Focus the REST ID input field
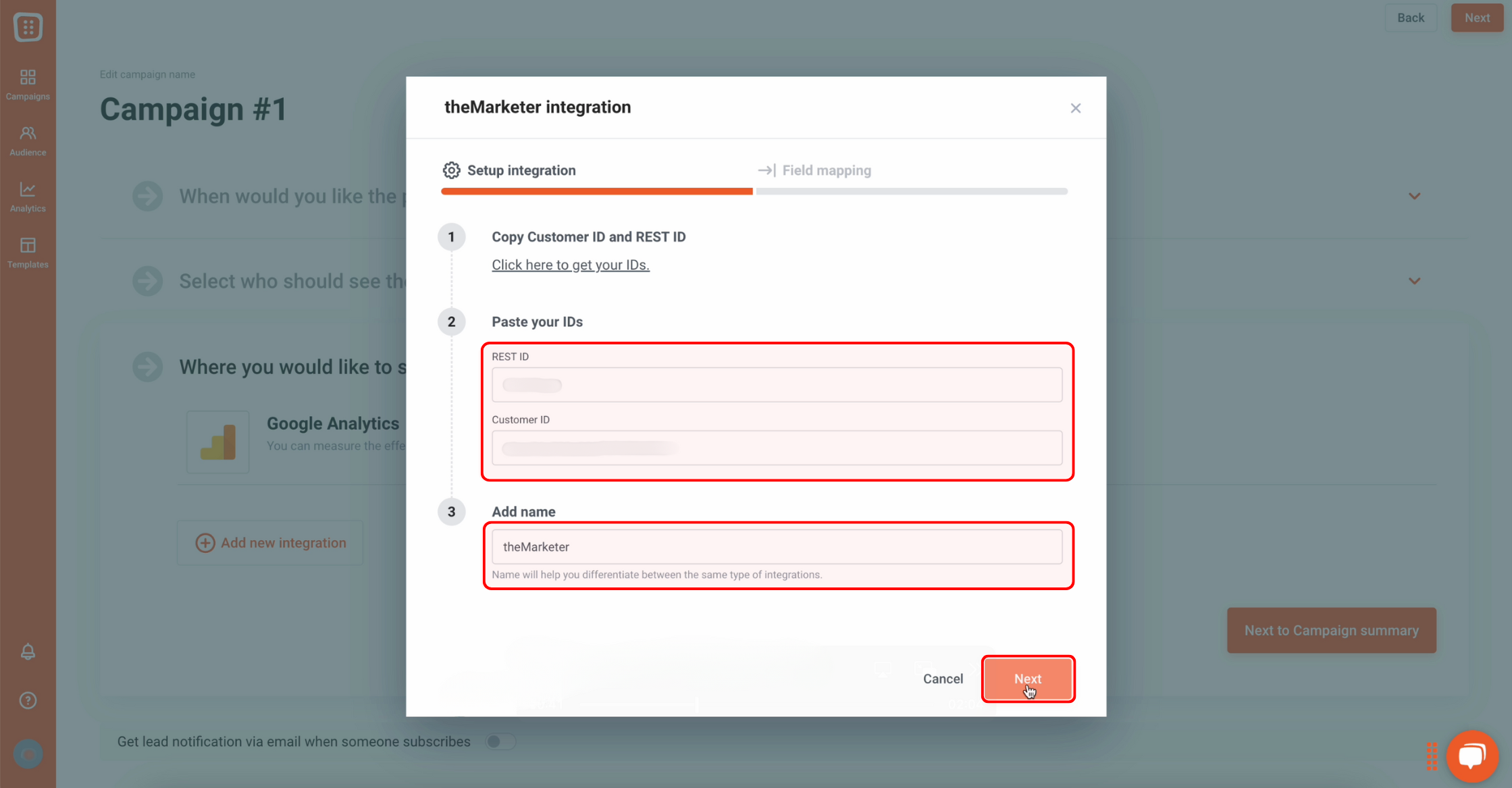Viewport: 1512px width, 788px height. coord(777,385)
